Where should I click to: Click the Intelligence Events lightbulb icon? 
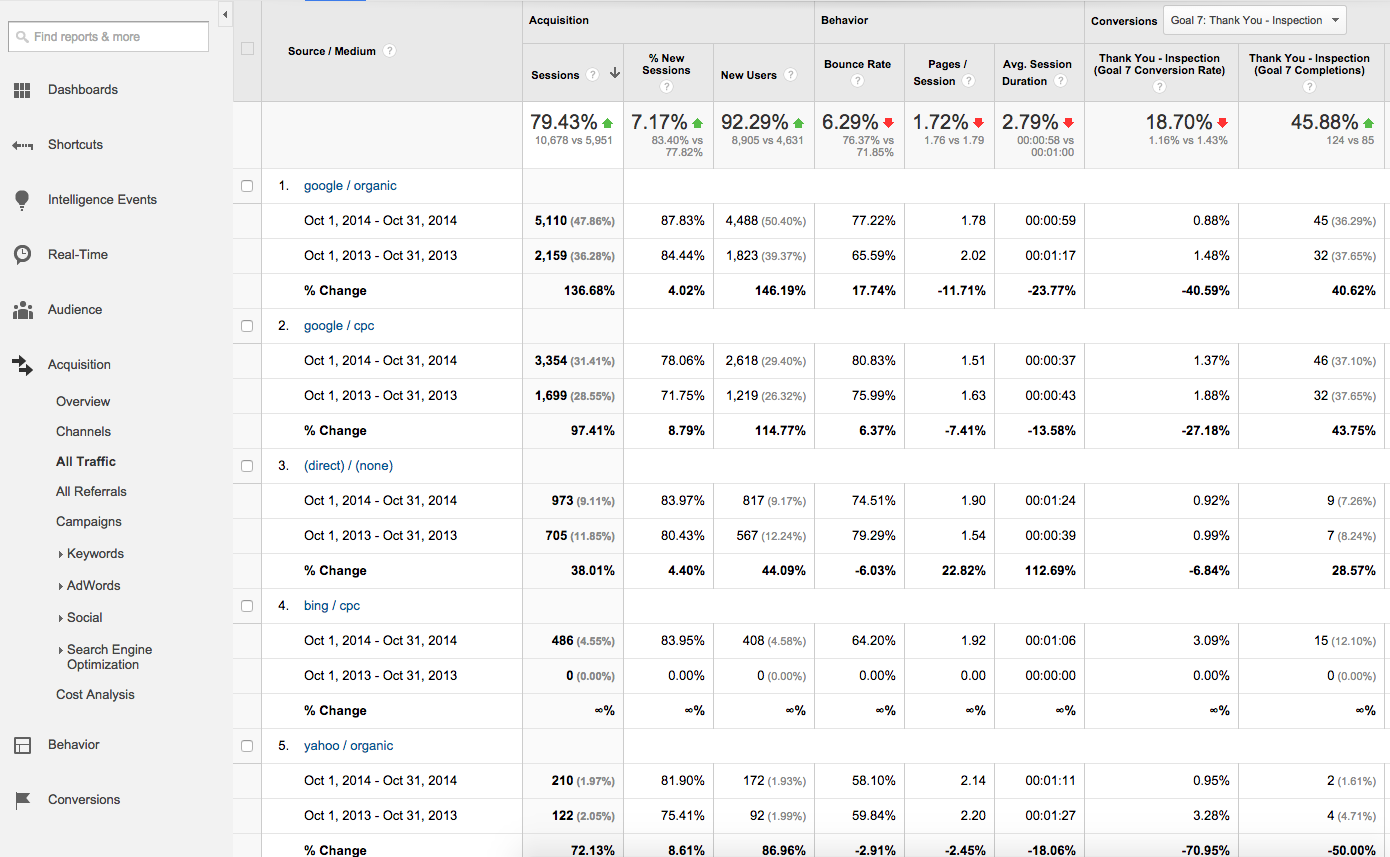coord(22,200)
